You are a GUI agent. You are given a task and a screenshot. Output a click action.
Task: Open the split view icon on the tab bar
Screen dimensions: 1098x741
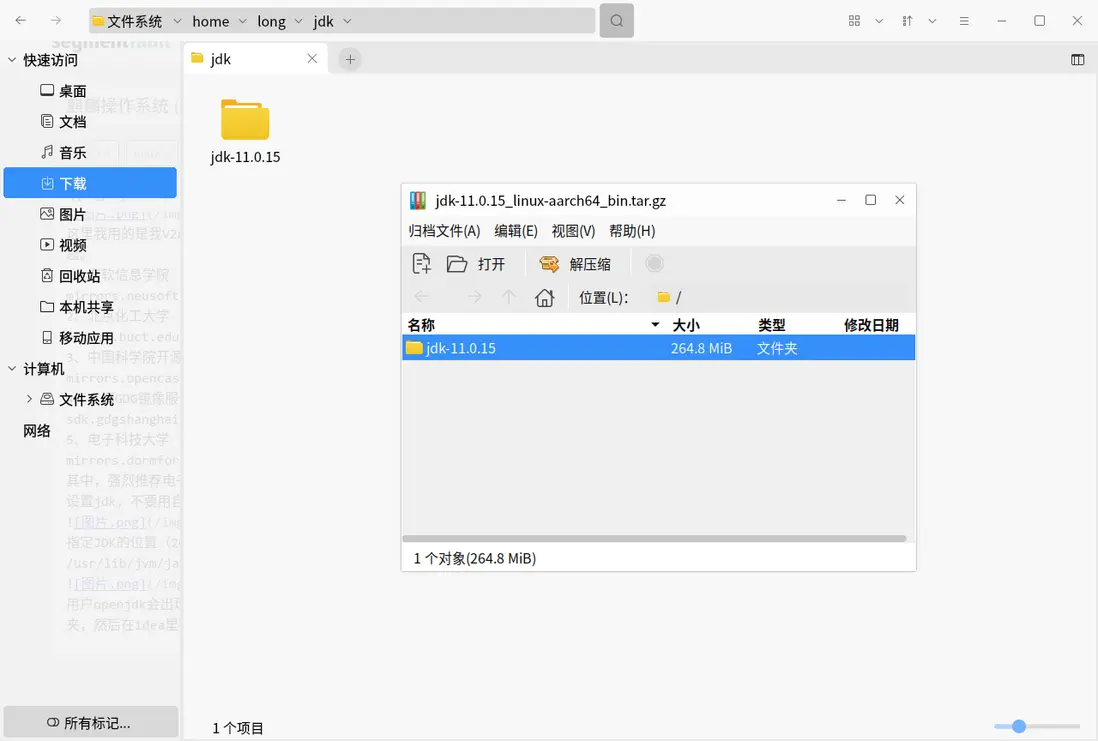(x=1077, y=59)
